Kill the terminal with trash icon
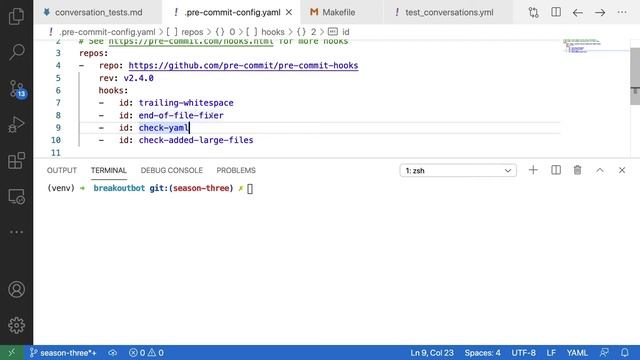 click(578, 170)
